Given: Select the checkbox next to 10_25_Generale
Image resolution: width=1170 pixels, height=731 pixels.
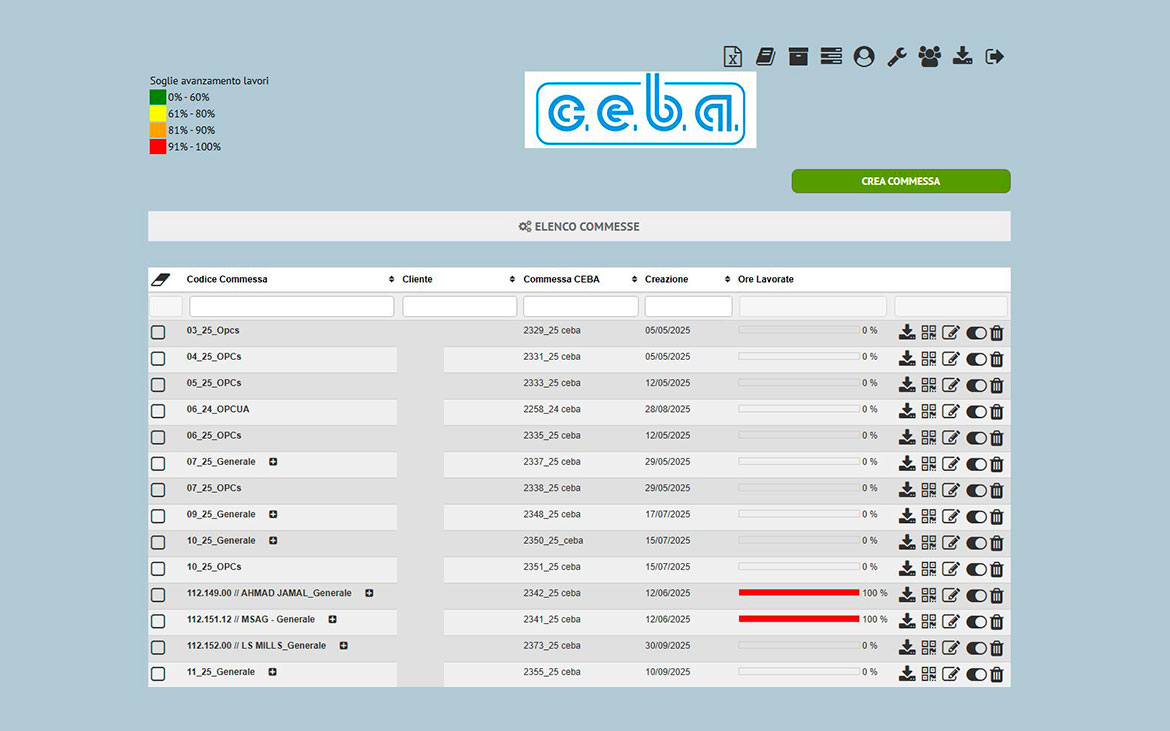Looking at the screenshot, I should tap(157, 541).
